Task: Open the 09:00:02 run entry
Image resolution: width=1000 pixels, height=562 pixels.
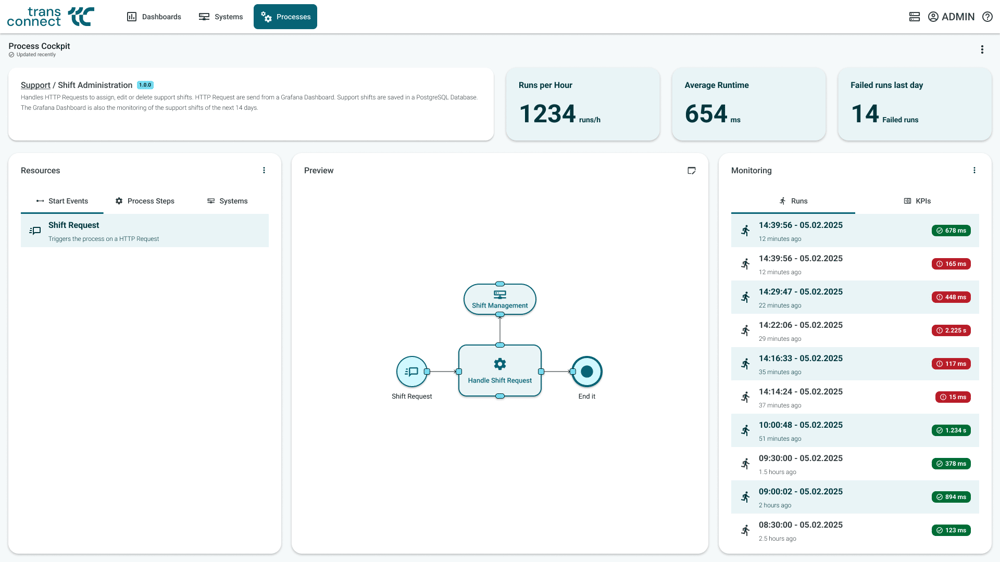Action: [x=855, y=497]
